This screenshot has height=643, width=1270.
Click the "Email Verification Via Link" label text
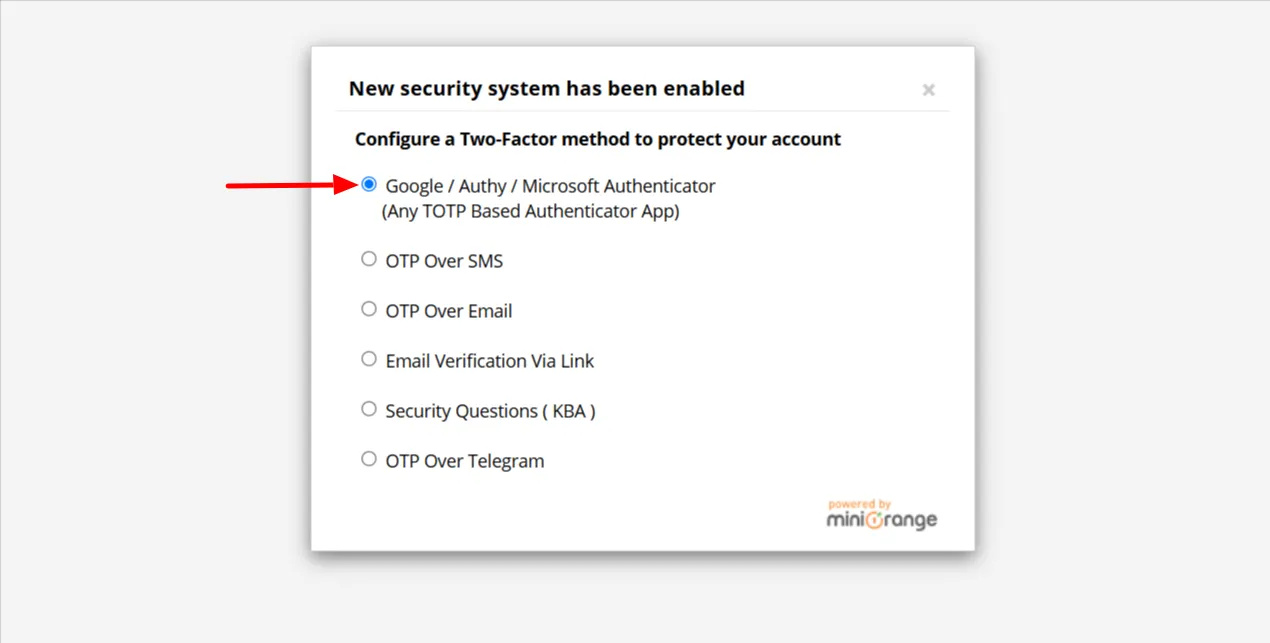[490, 361]
